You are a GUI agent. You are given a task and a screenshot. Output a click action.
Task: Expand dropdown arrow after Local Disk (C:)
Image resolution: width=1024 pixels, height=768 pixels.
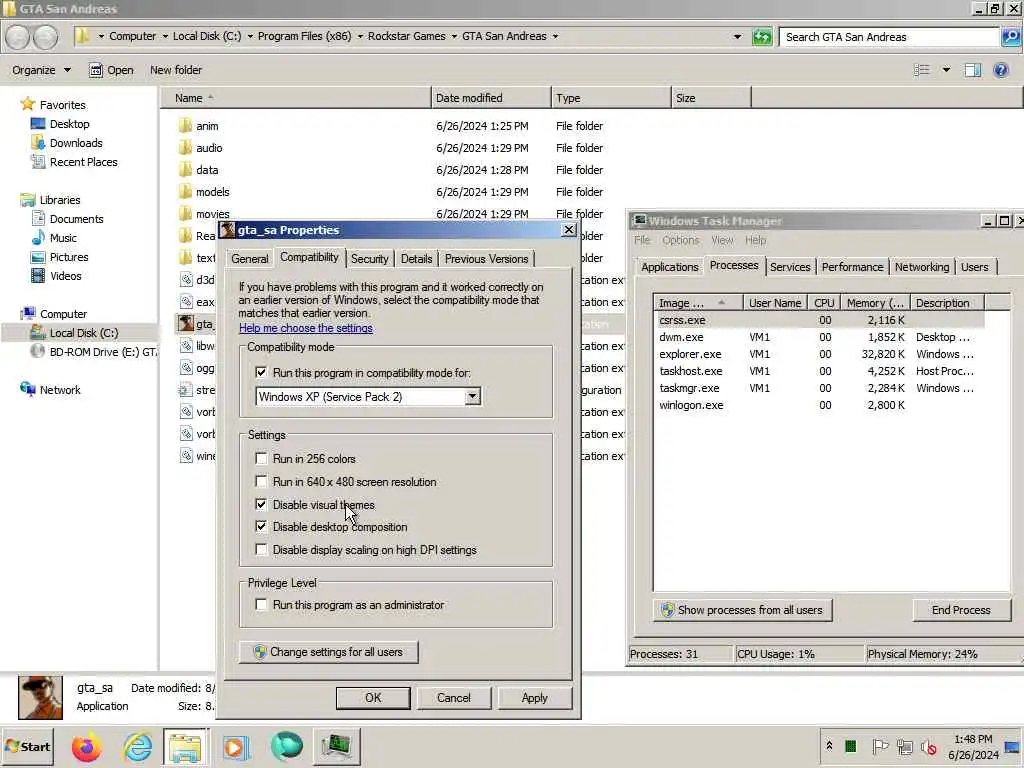[250, 37]
